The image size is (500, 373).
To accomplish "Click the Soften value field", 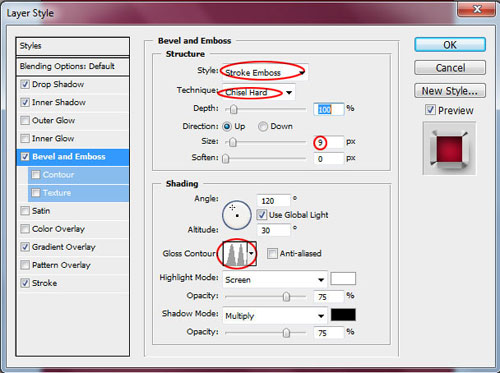I will [328, 159].
